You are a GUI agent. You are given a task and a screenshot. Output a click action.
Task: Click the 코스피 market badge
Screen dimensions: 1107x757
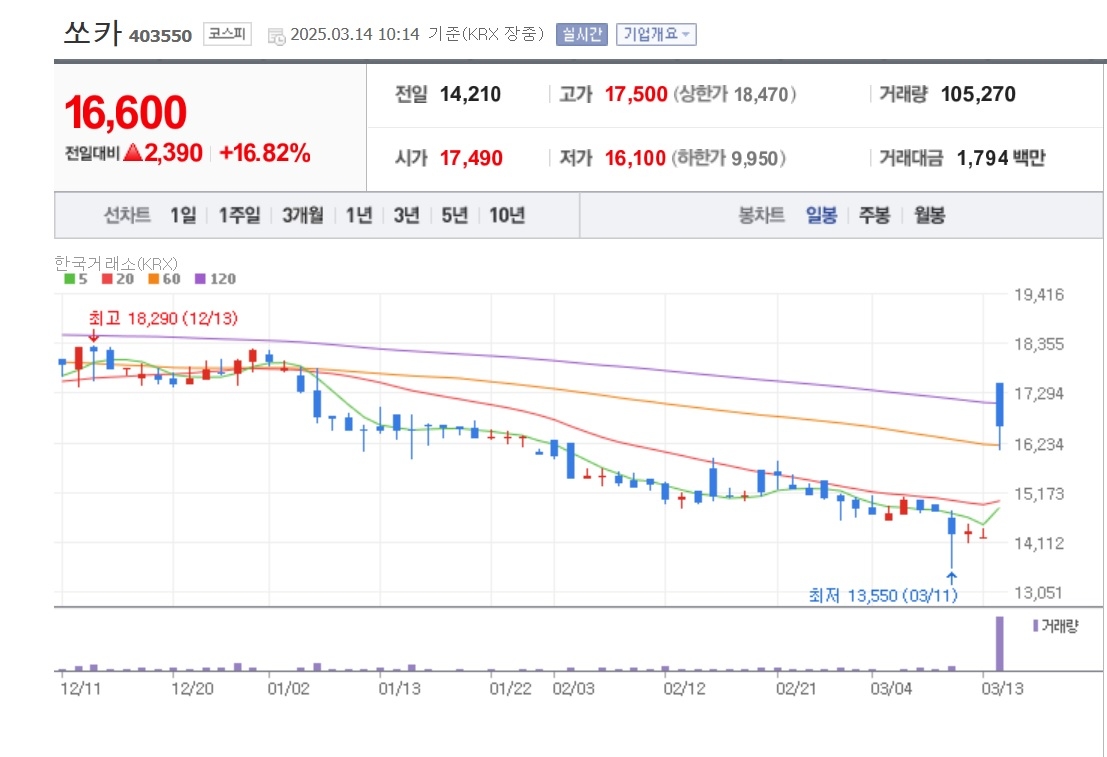point(227,34)
